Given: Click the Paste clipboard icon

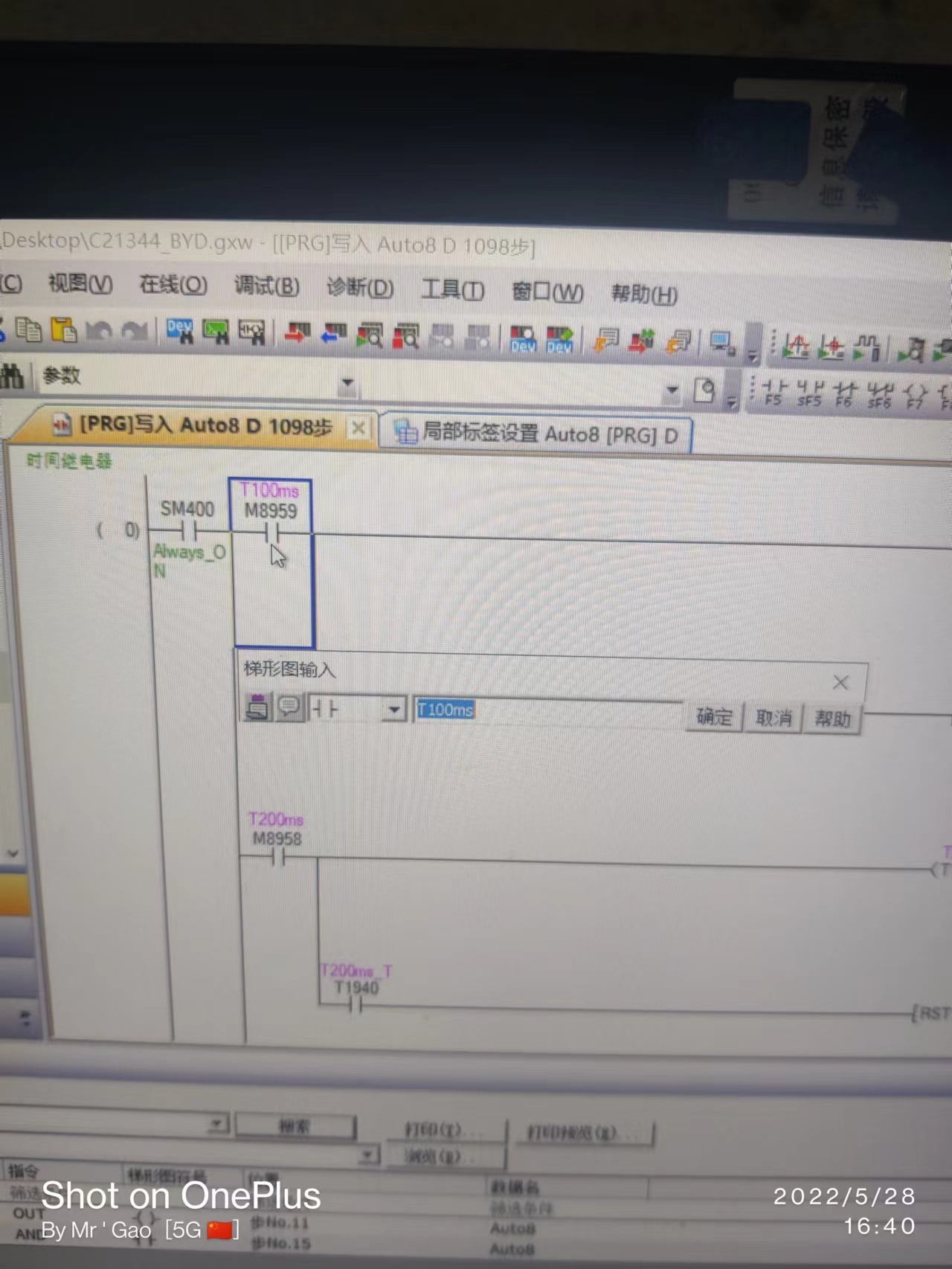Looking at the screenshot, I should 64,330.
